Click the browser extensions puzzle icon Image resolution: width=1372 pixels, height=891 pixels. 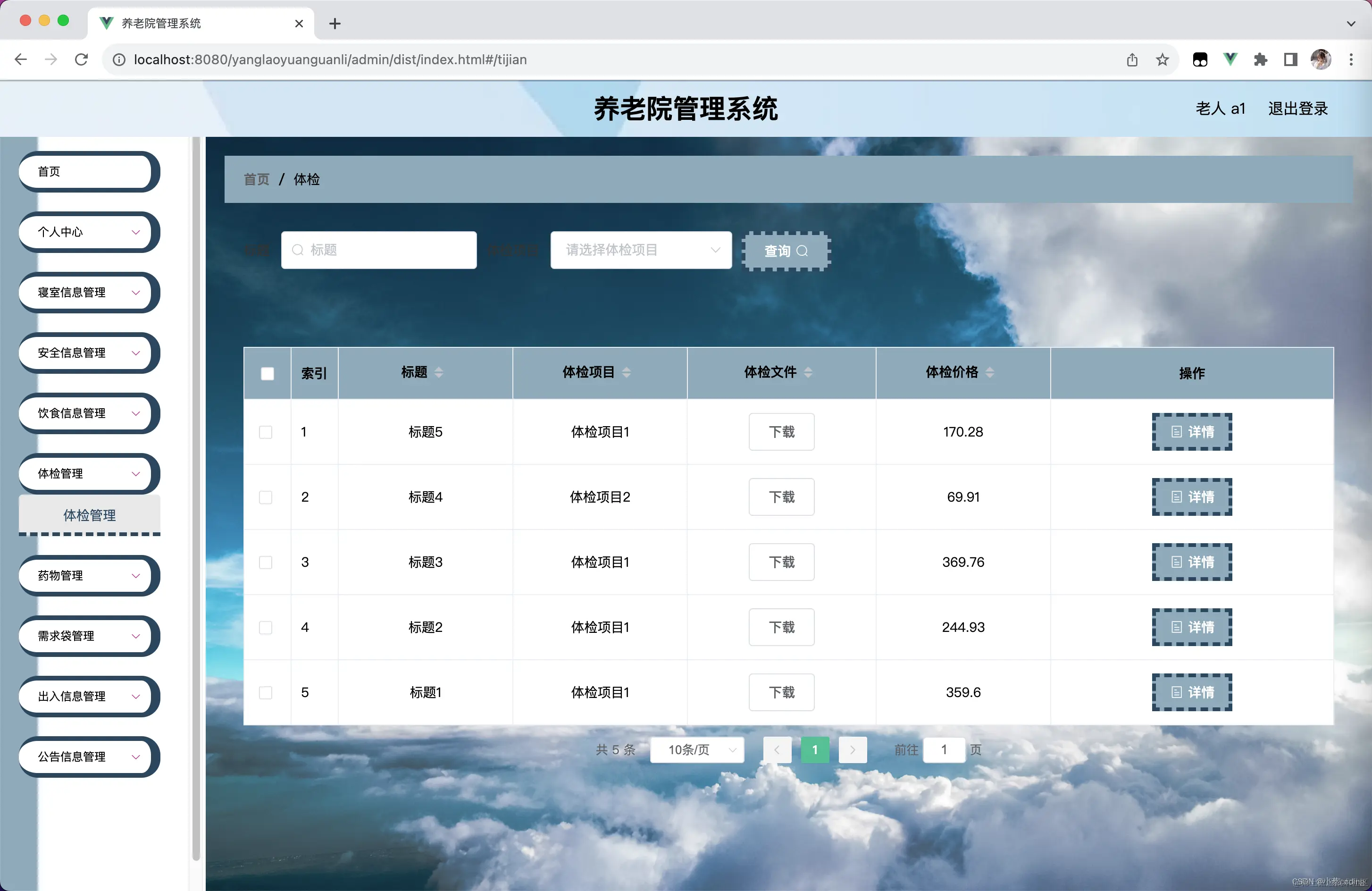pos(1260,59)
